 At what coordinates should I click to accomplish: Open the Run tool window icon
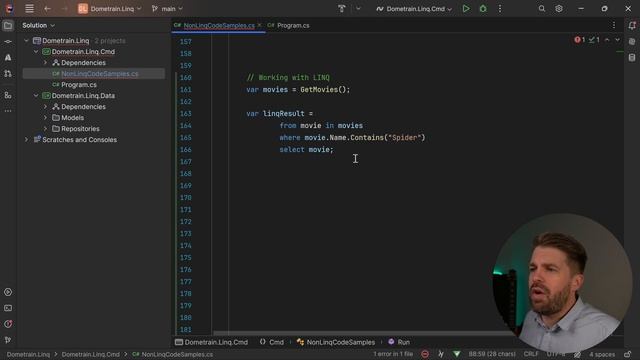tap(8, 292)
